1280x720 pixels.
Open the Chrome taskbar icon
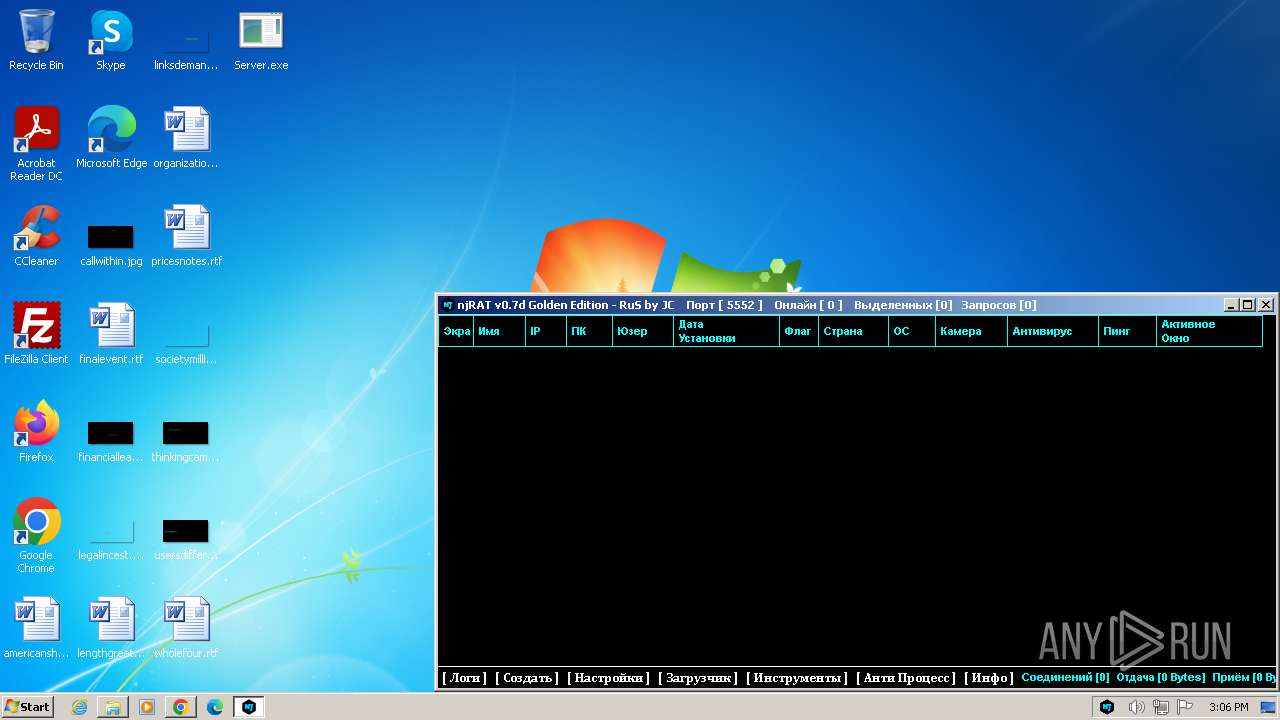181,707
